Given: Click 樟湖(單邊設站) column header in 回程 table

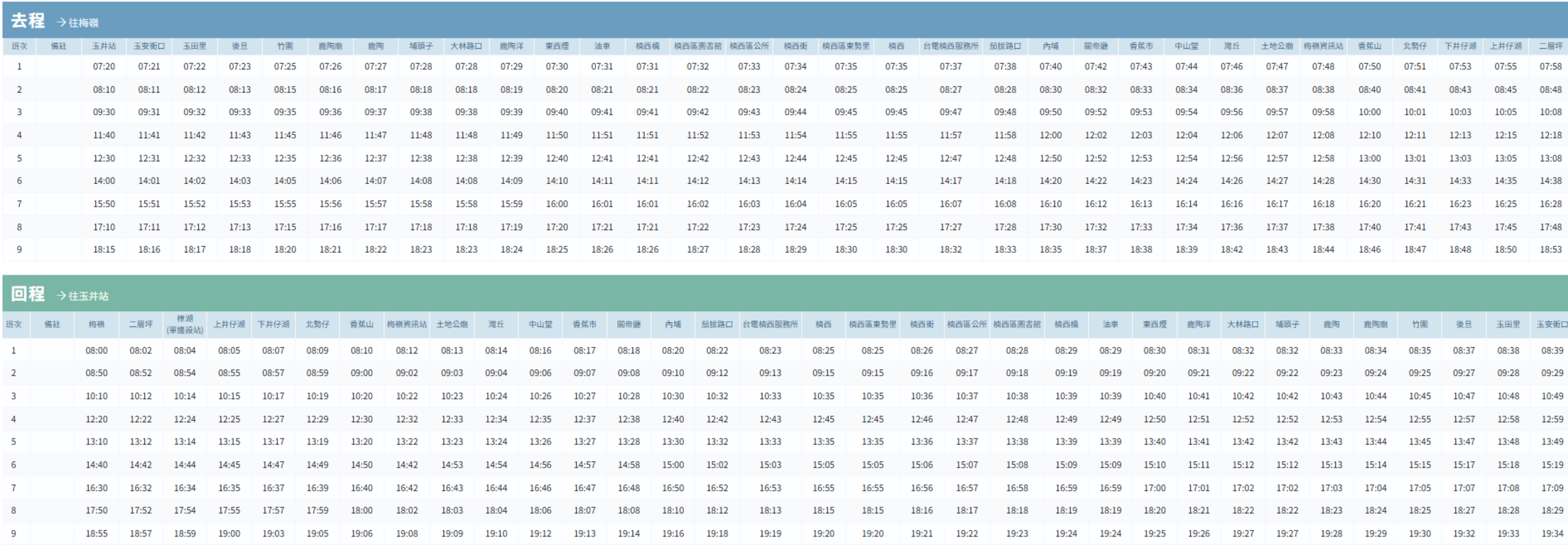Looking at the screenshot, I should (185, 324).
